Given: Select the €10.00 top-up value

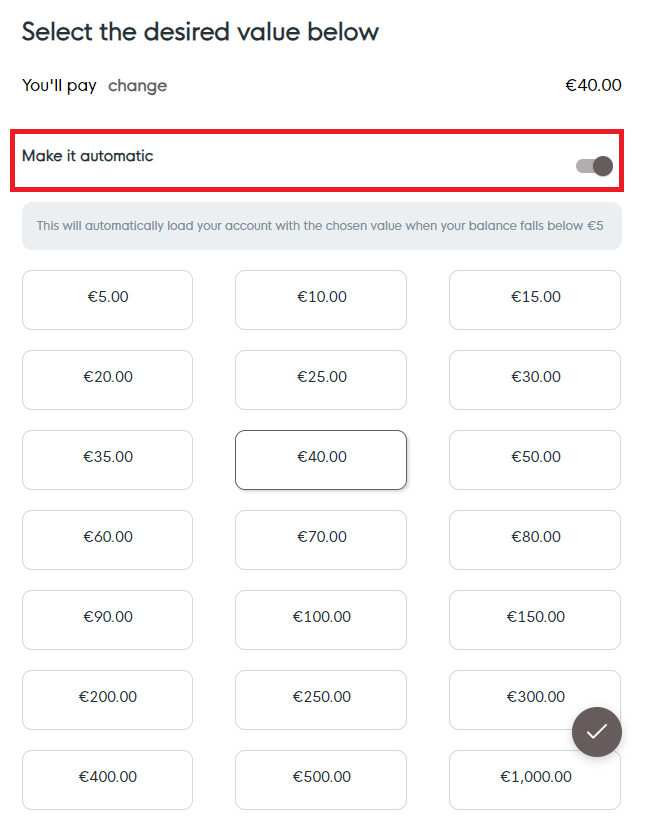Looking at the screenshot, I should (x=320, y=300).
